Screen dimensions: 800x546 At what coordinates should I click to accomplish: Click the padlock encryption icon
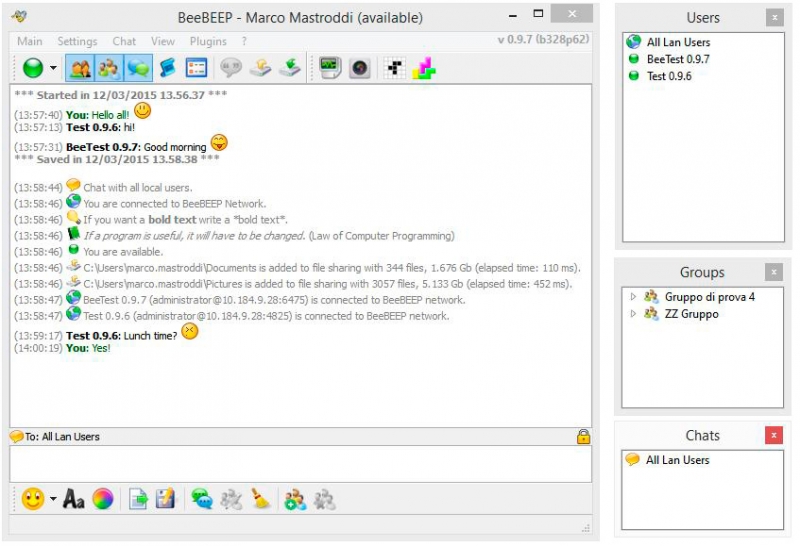point(583,436)
